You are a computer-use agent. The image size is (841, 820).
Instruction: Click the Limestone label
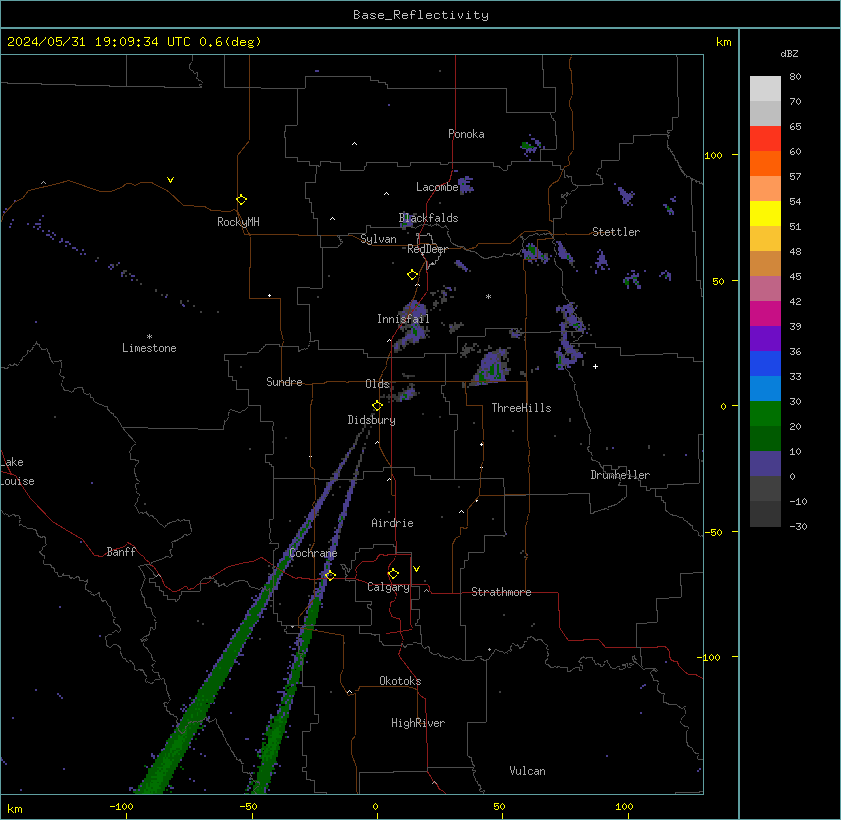click(x=149, y=348)
